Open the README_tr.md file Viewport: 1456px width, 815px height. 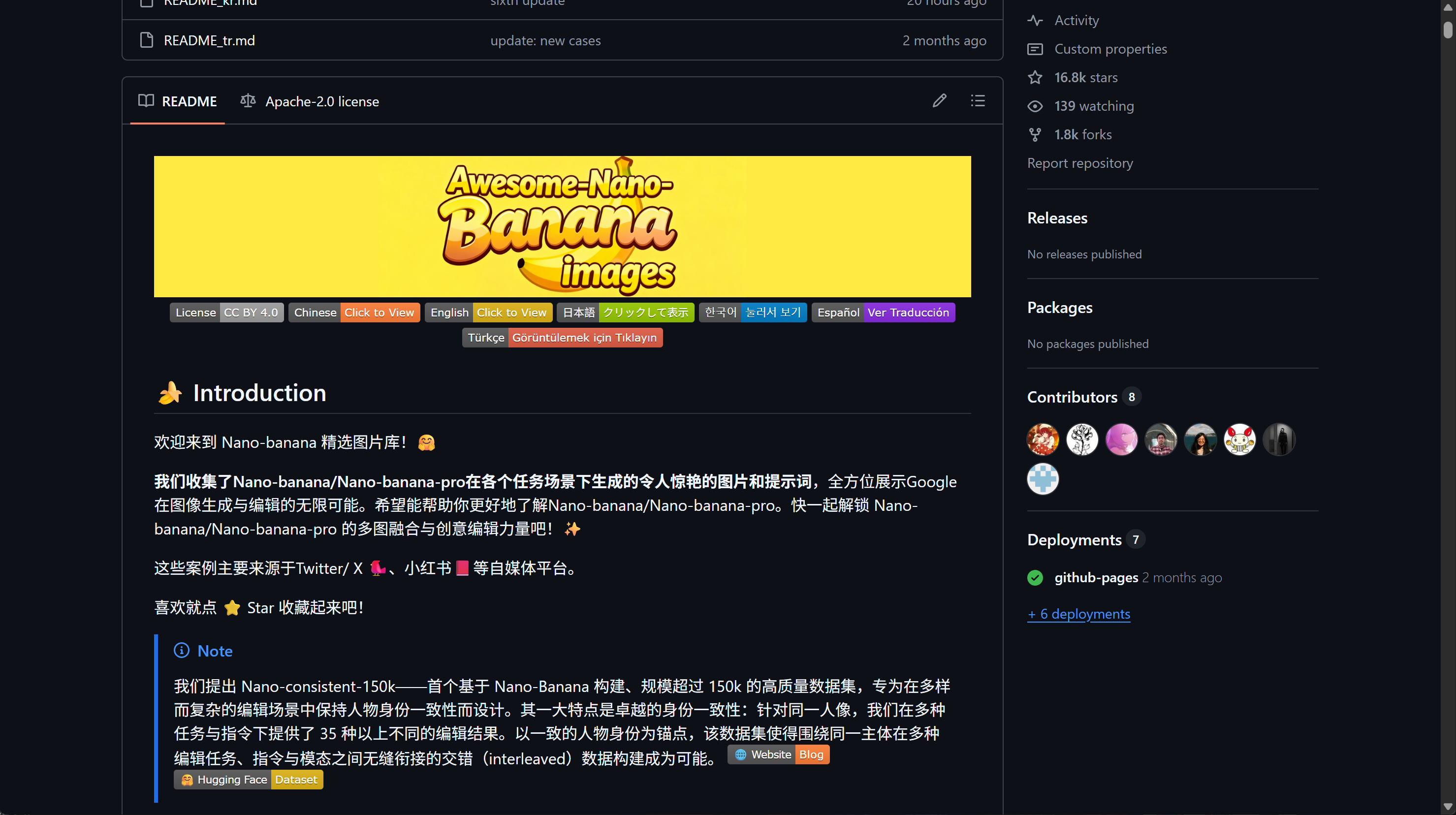pyautogui.click(x=209, y=41)
